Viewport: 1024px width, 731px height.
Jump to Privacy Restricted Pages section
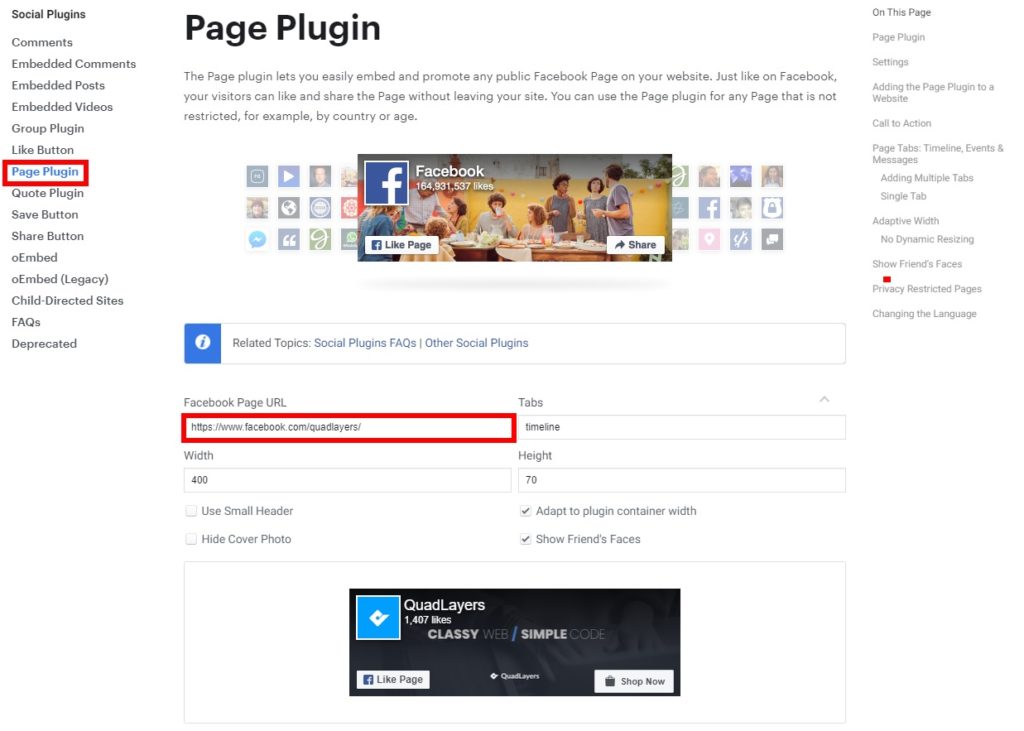click(927, 289)
